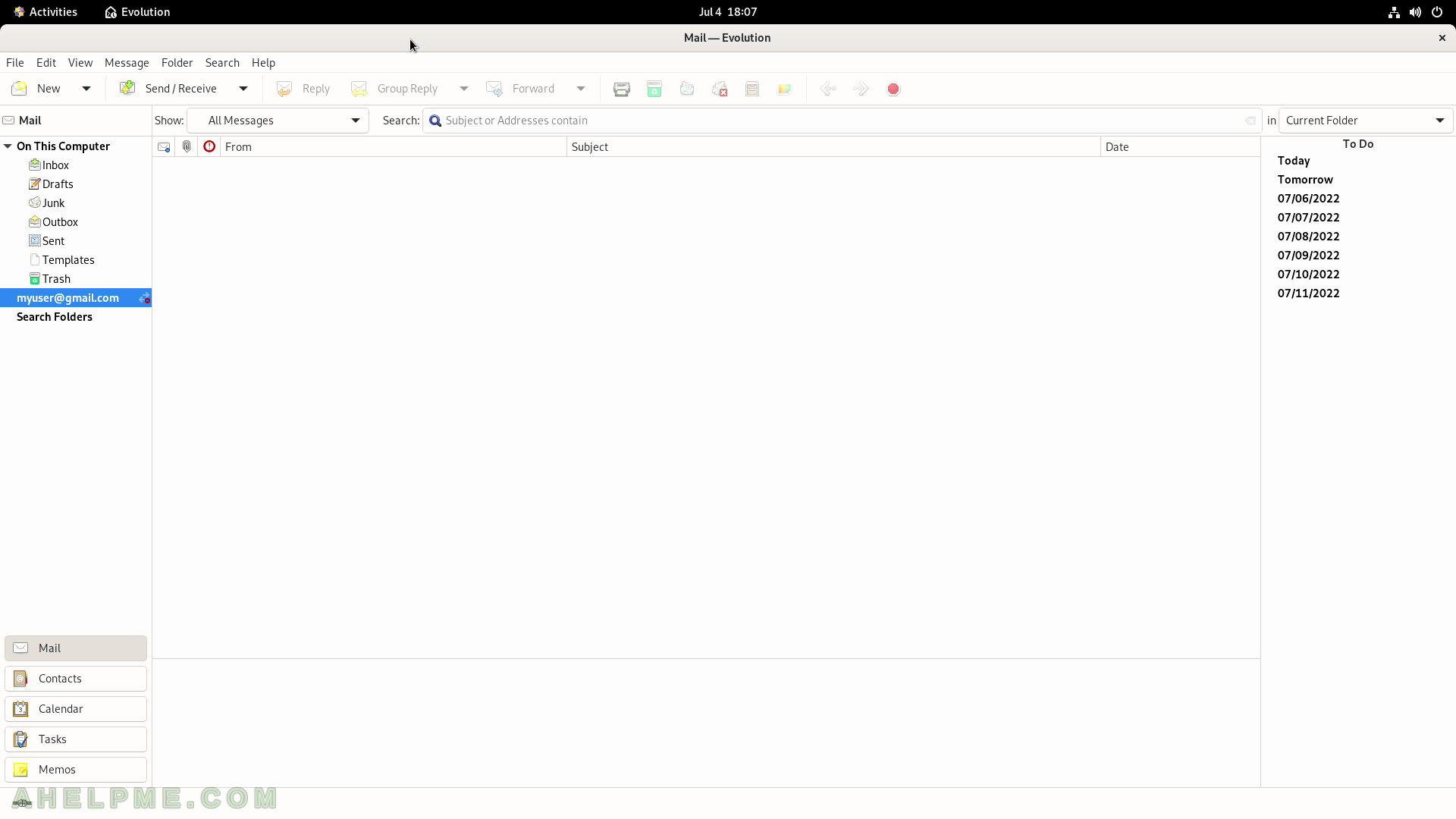The width and height of the screenshot is (1456, 819).
Task: Open the Evolution app menu in top bar
Action: (137, 12)
